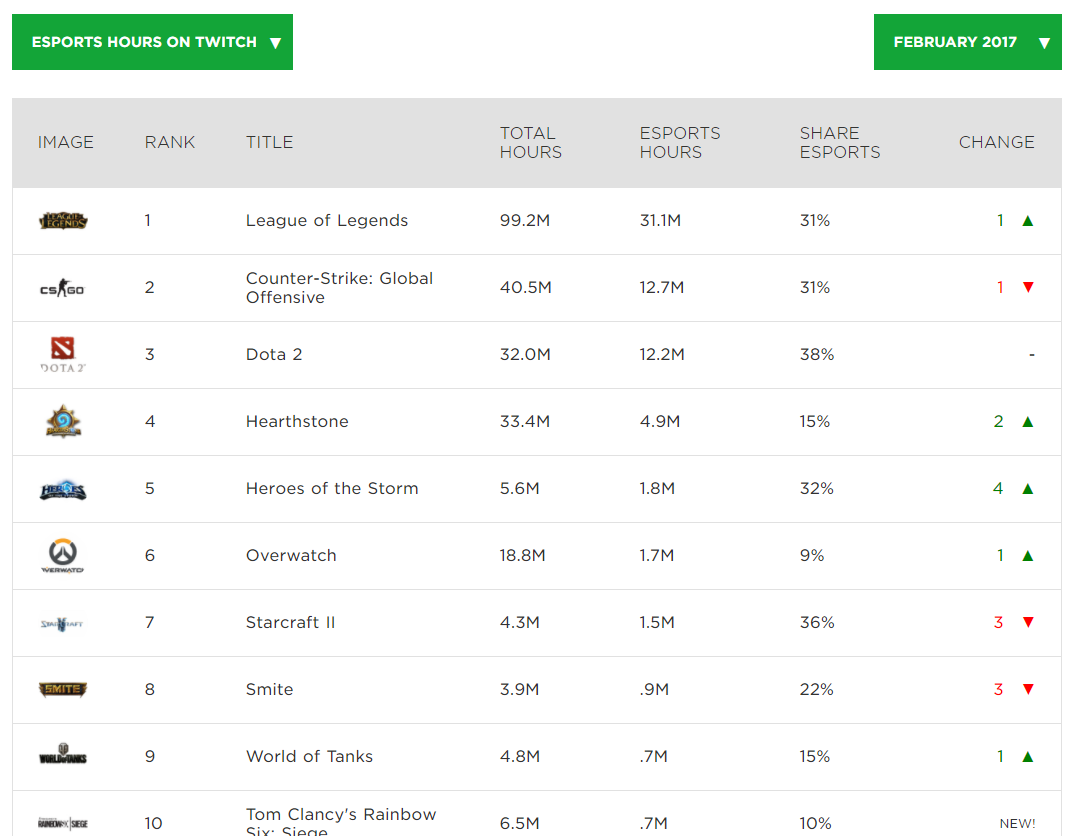
Task: Click the Rainbow Six Siege logo
Action: point(63,823)
